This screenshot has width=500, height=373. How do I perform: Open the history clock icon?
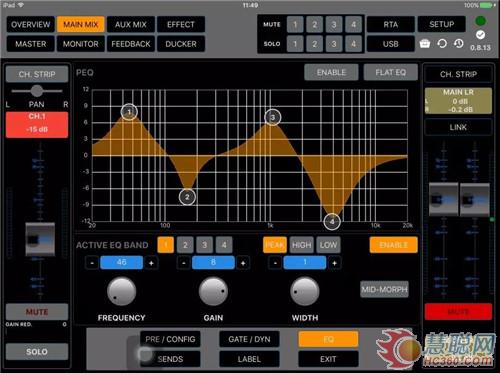[x=459, y=44]
